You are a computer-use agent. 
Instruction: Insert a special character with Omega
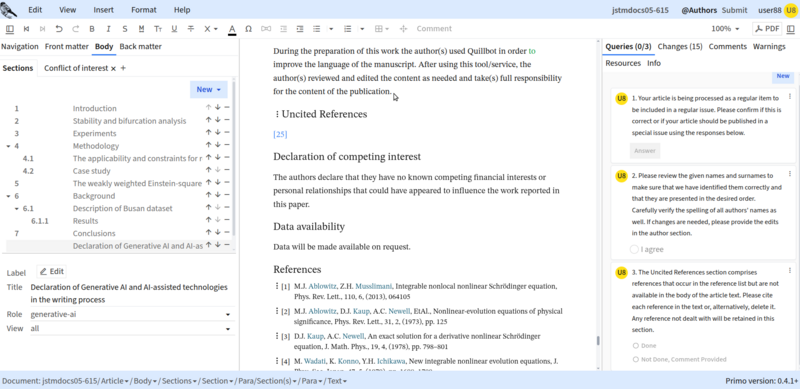[248, 29]
